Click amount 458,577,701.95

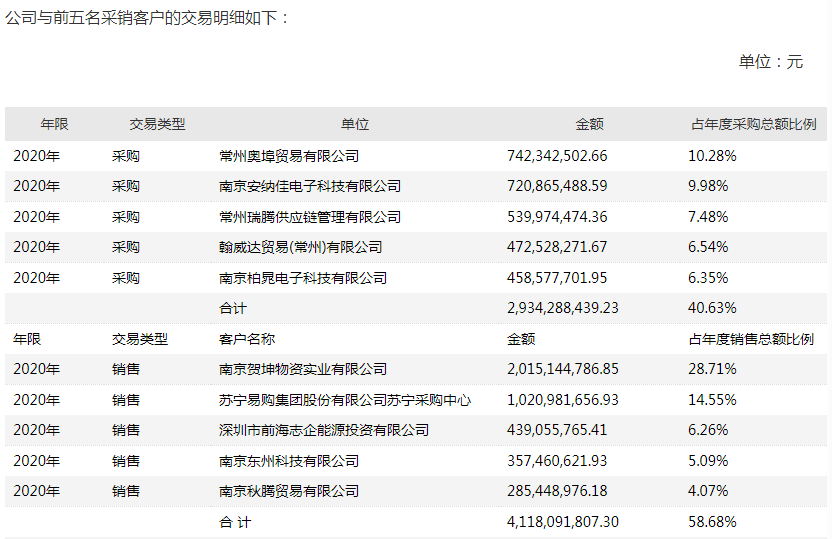pyautogui.click(x=557, y=278)
